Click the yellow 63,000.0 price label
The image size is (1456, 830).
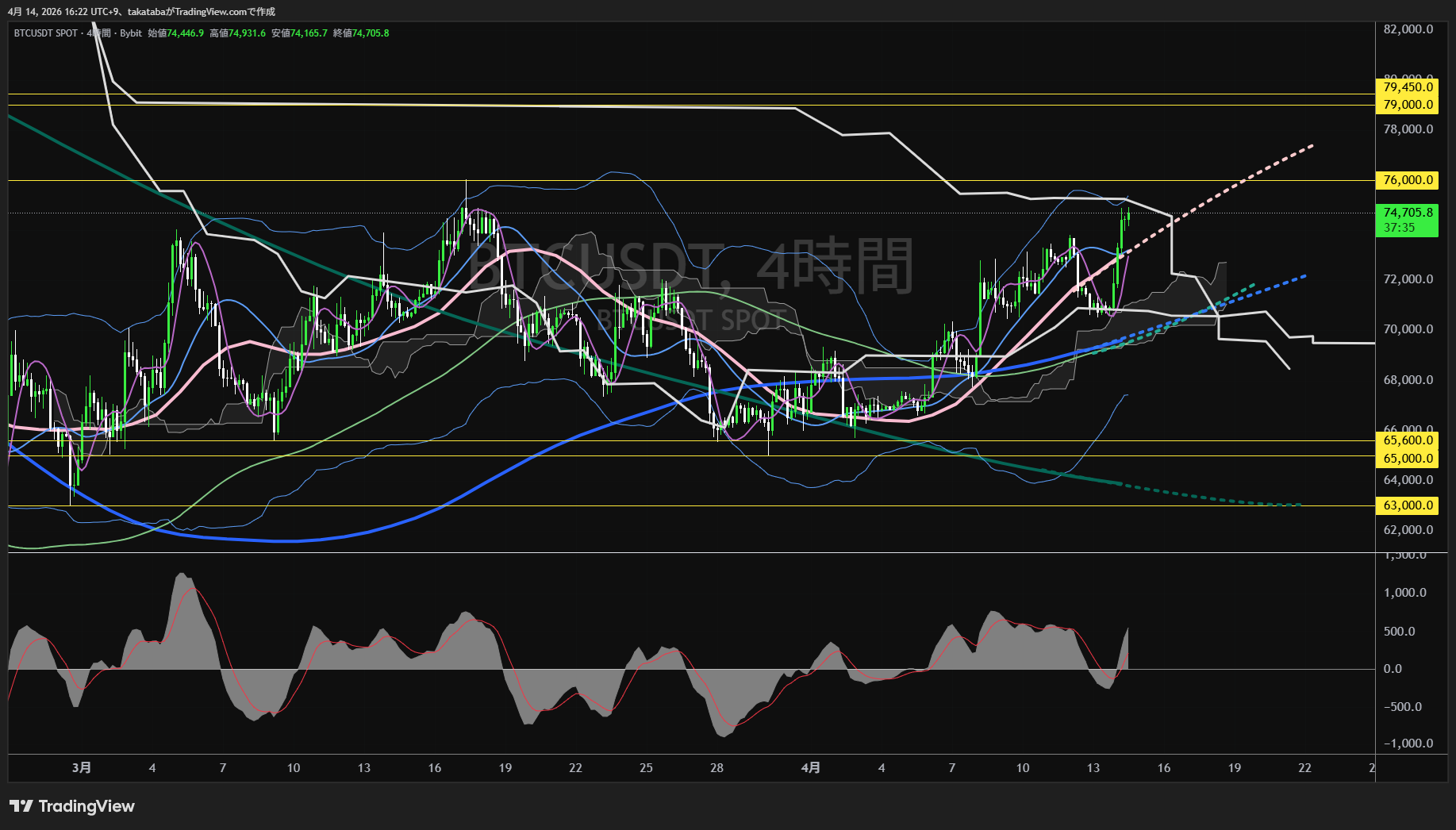(1407, 505)
